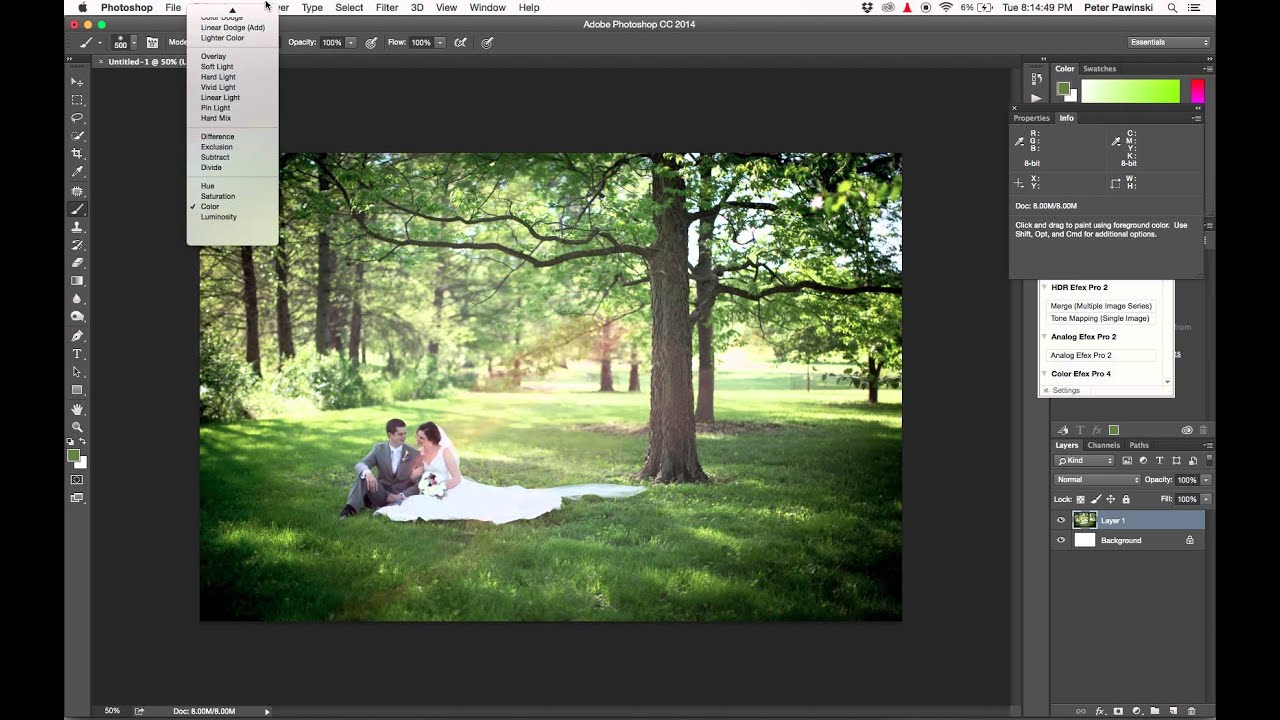
Task: Select the Blur tool
Action: pyautogui.click(x=77, y=299)
